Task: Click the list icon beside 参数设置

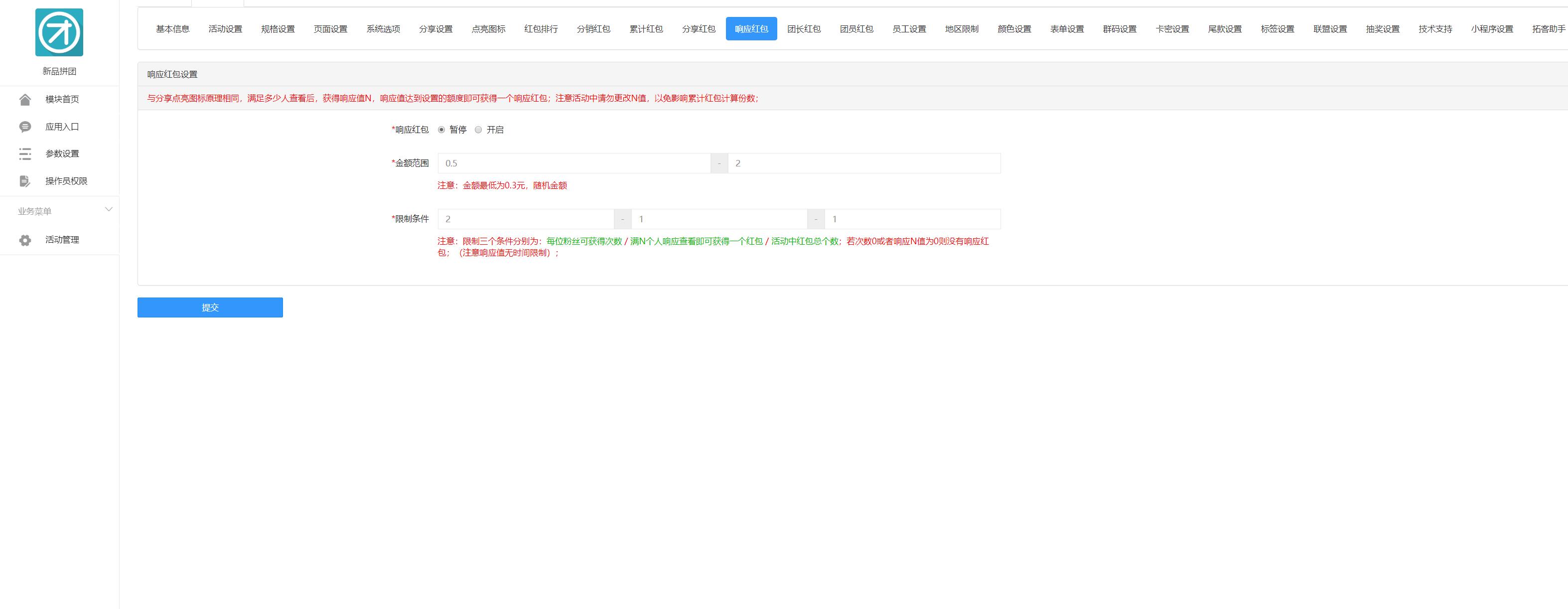Action: coord(25,154)
